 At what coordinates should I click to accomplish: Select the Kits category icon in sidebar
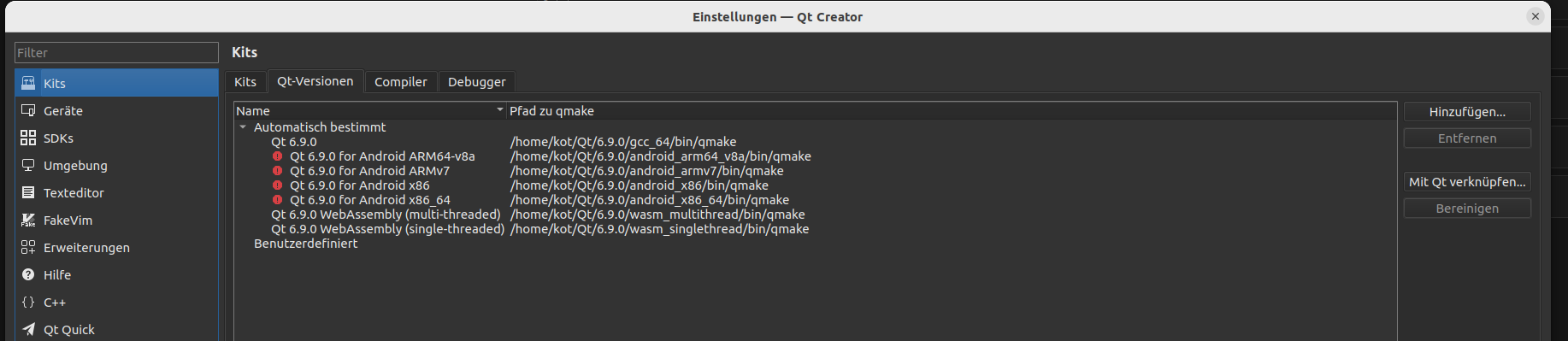coord(28,83)
